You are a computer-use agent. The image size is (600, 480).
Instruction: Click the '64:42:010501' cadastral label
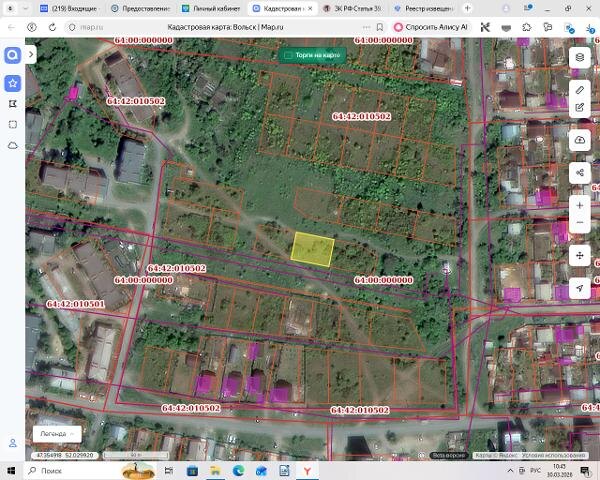tap(75, 304)
